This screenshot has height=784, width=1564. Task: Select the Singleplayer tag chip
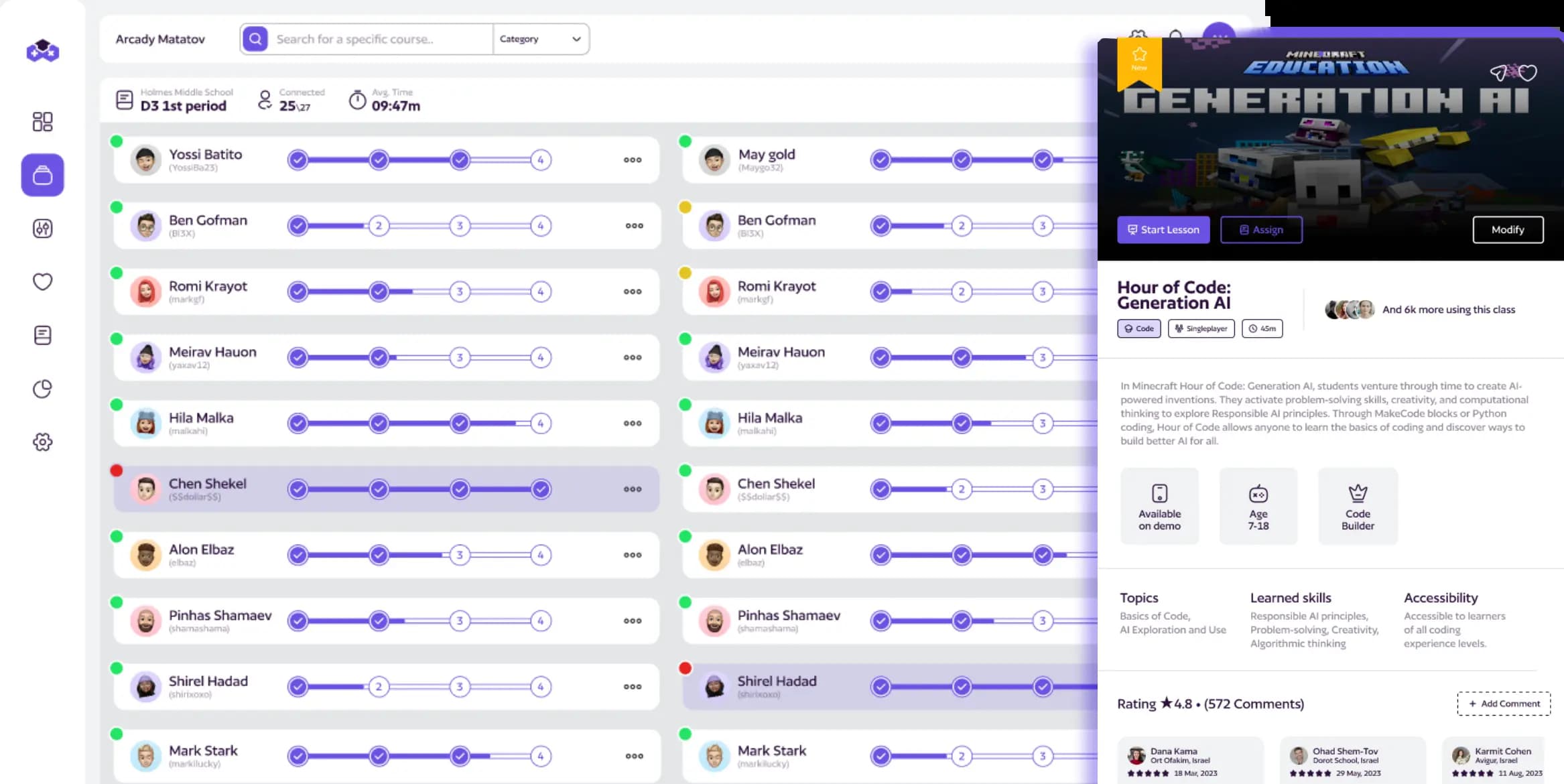click(x=1201, y=328)
